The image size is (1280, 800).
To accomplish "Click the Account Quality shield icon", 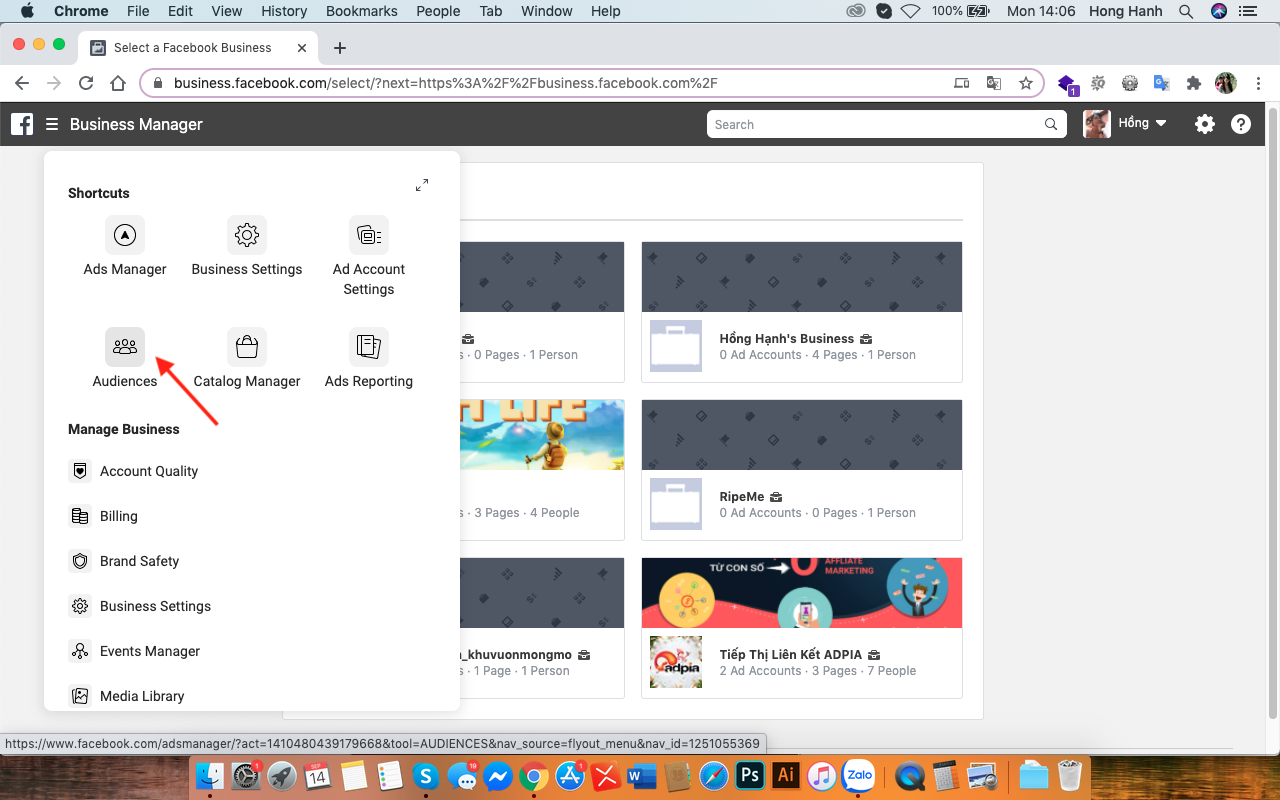I will click(80, 471).
